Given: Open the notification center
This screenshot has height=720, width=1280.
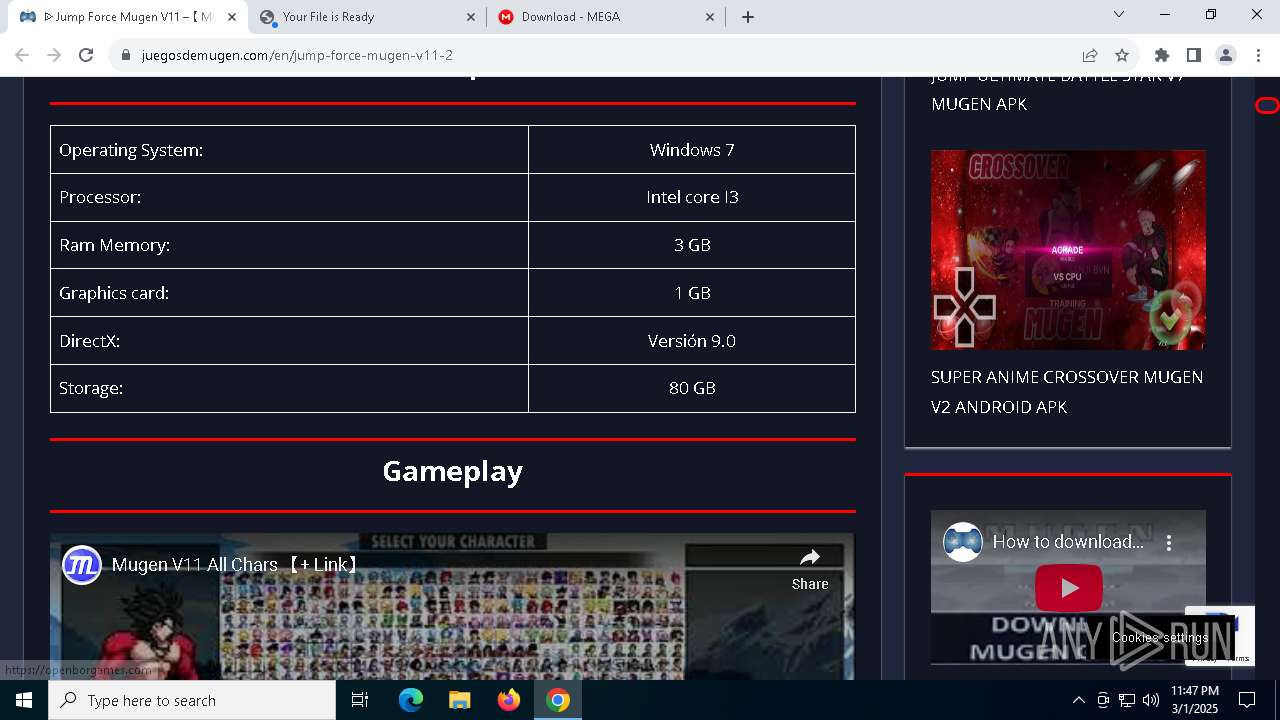Looking at the screenshot, I should [1247, 700].
